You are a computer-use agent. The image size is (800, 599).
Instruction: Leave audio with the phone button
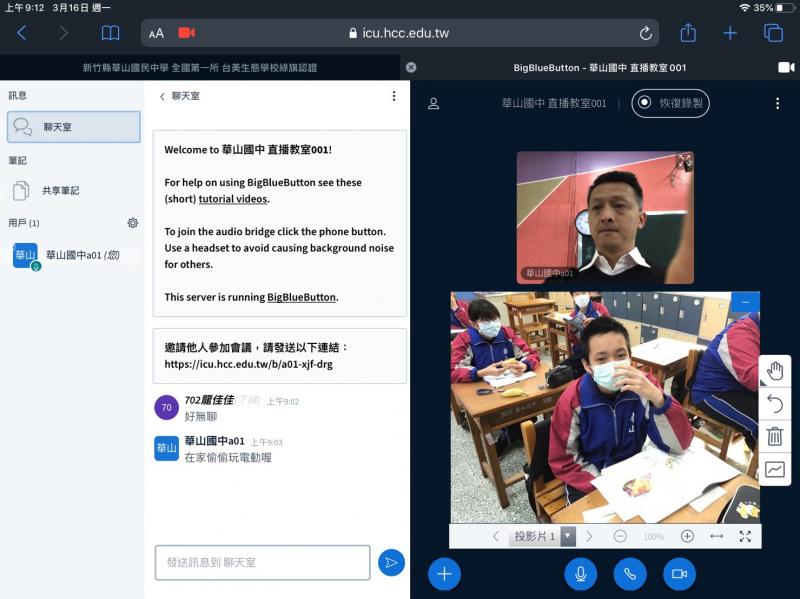click(630, 574)
